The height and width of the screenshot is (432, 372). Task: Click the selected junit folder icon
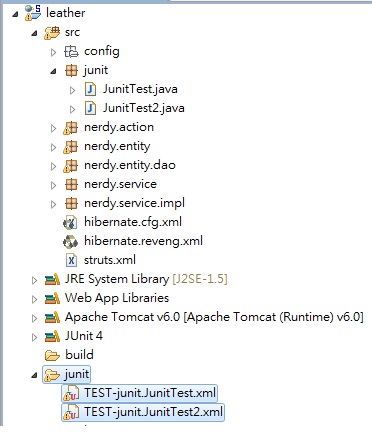point(52,375)
